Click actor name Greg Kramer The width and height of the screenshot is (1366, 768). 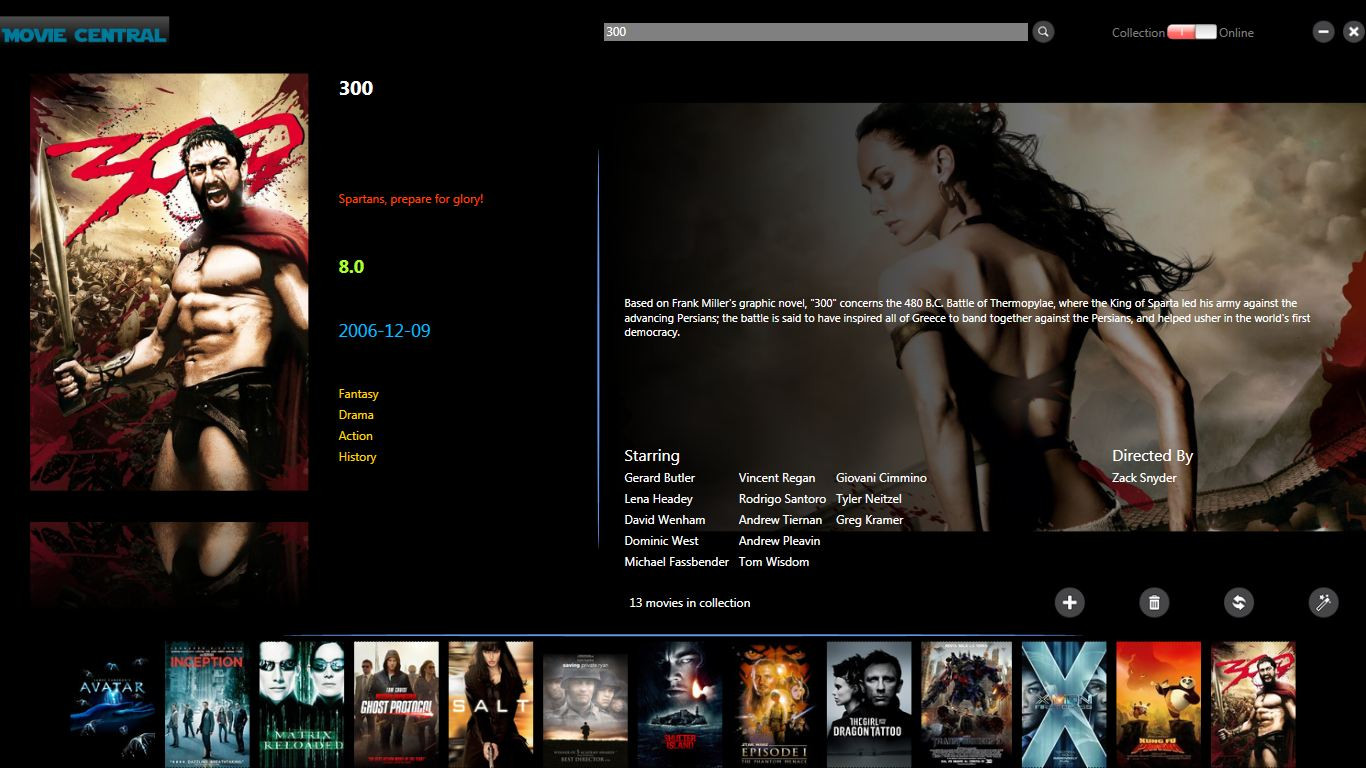tap(869, 520)
